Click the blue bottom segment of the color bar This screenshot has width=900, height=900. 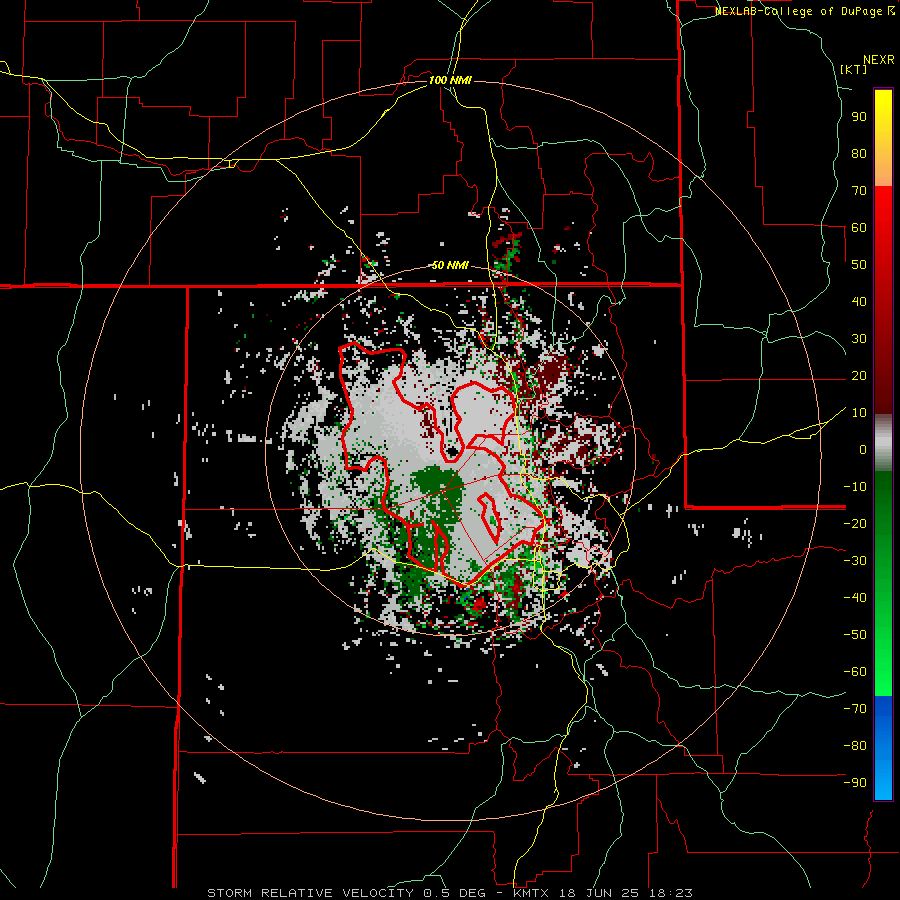(883, 748)
